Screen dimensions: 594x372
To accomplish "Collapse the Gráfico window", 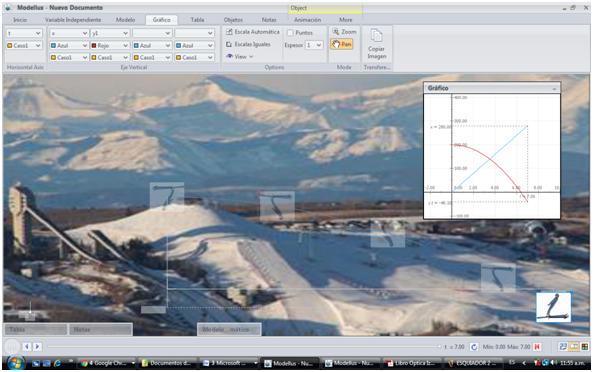I will 554,89.
